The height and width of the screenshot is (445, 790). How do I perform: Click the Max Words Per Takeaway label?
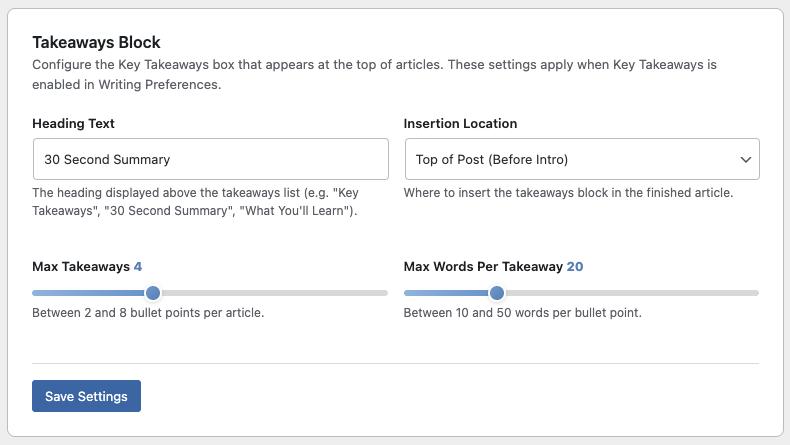[483, 267]
